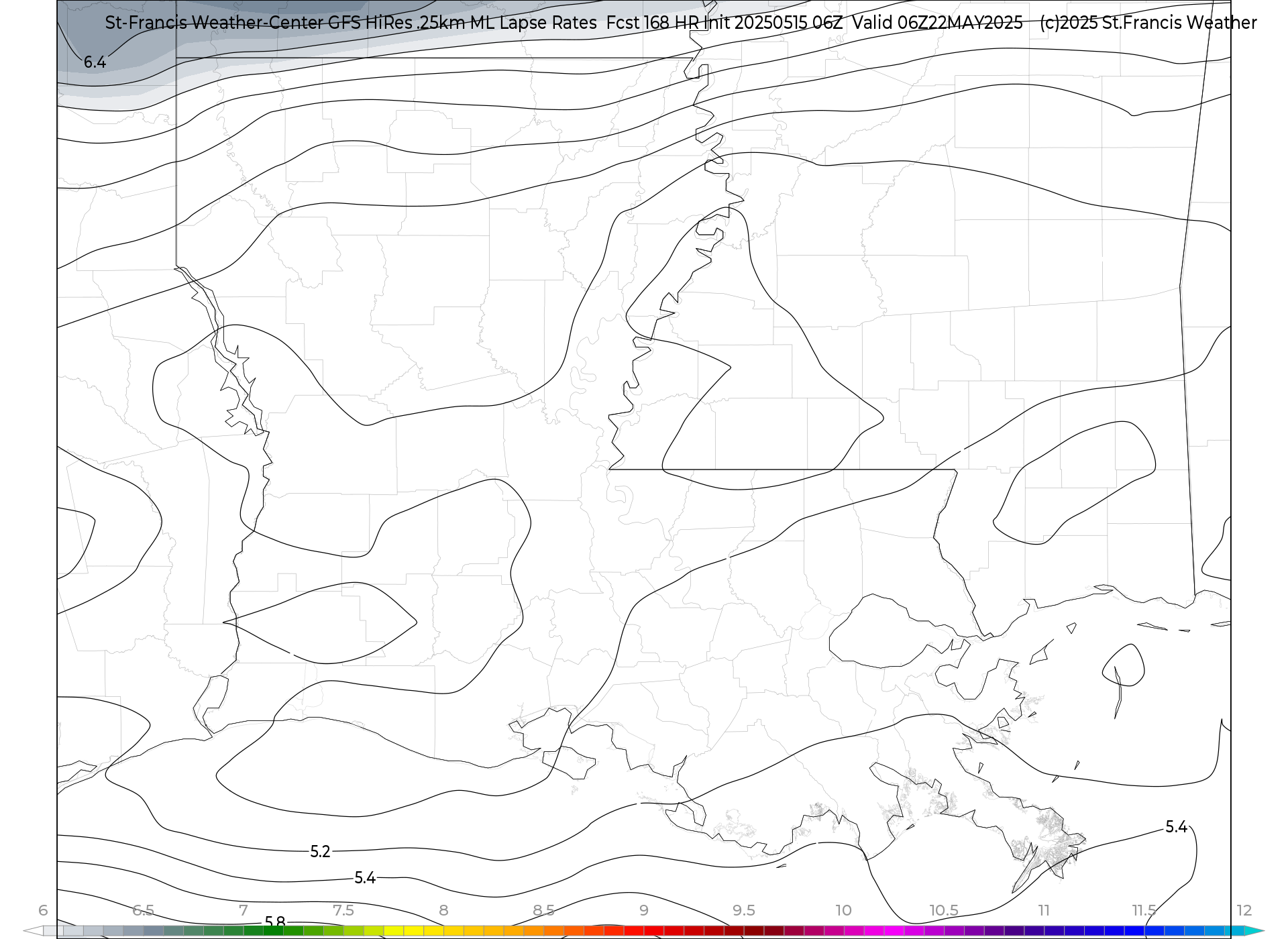Click the colorbar tick label 9

643,910
